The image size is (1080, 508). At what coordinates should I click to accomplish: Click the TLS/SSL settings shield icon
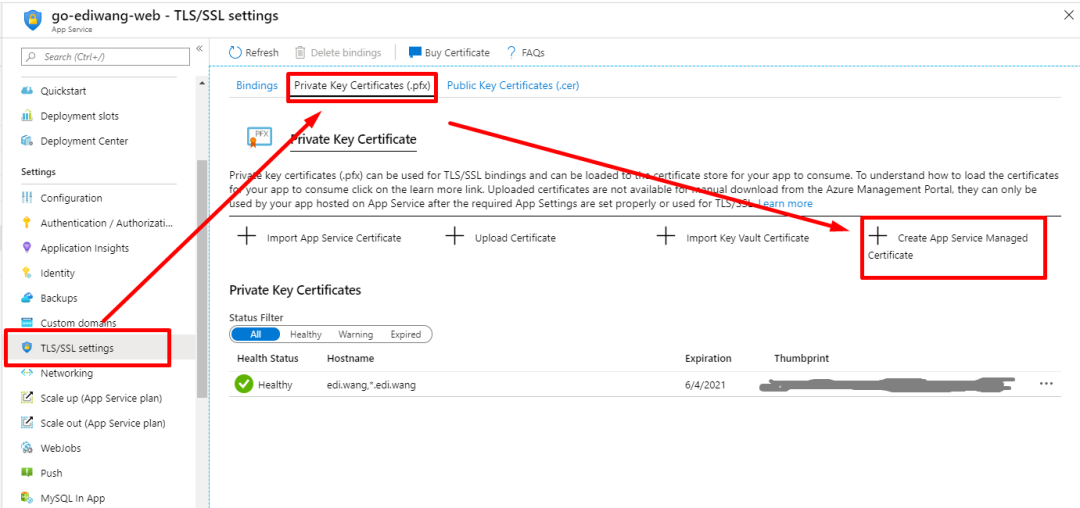pyautogui.click(x=27, y=348)
